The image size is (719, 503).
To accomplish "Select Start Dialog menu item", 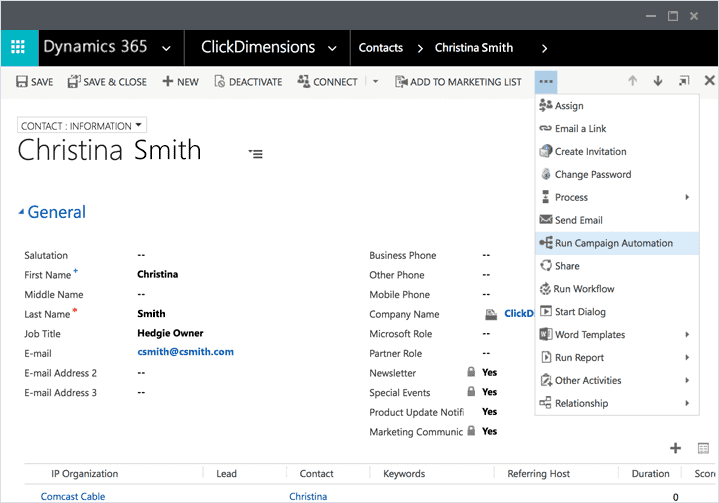I will 617,312.
